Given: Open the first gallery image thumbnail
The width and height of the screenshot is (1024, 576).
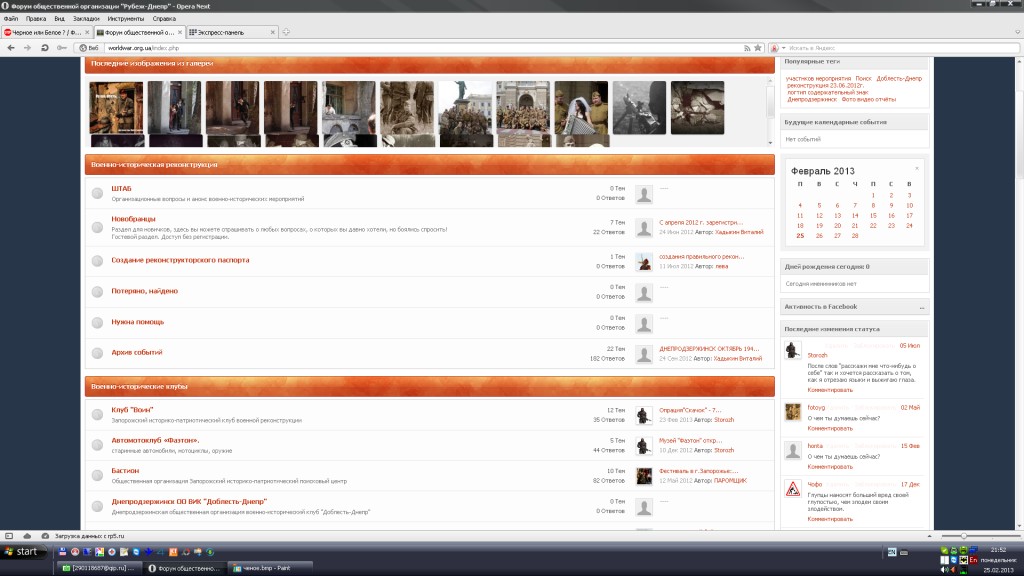Looking at the screenshot, I should point(116,107).
